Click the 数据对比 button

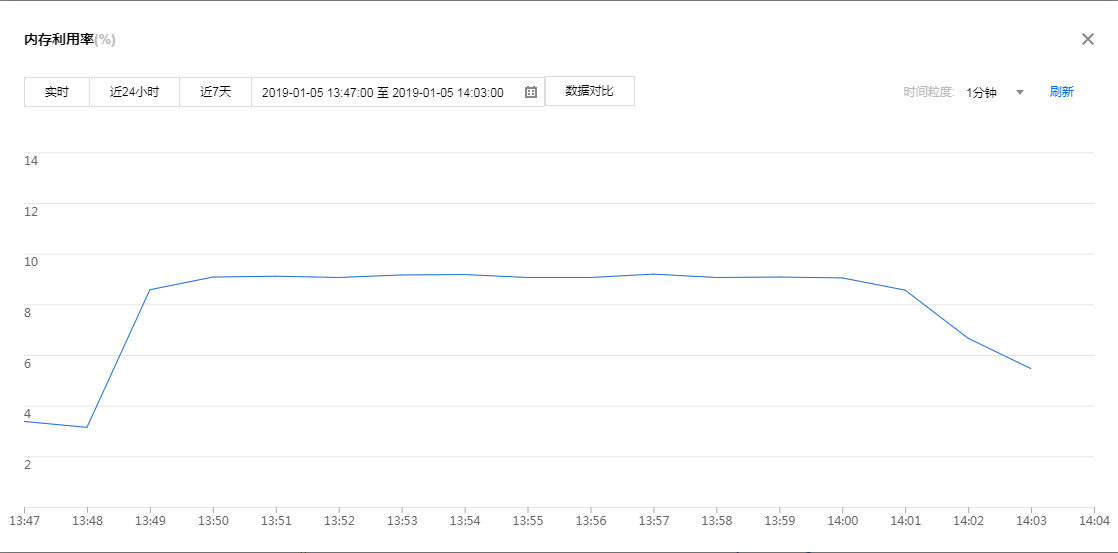point(589,91)
